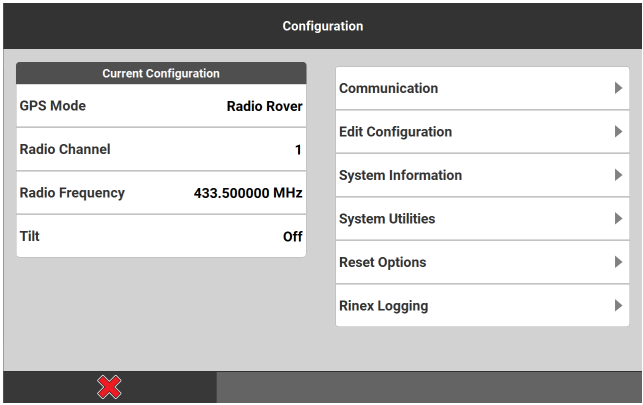This screenshot has width=643, height=405.
Task: Expand System Utilities using its arrow
Action: pyautogui.click(x=618, y=219)
